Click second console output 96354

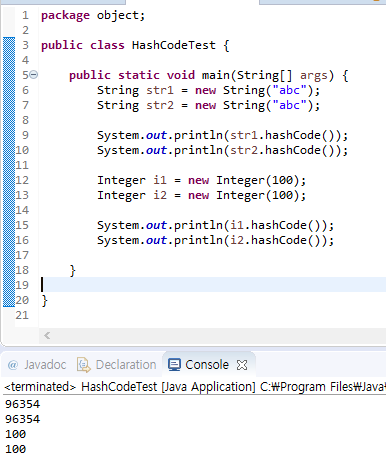[x=23, y=419]
